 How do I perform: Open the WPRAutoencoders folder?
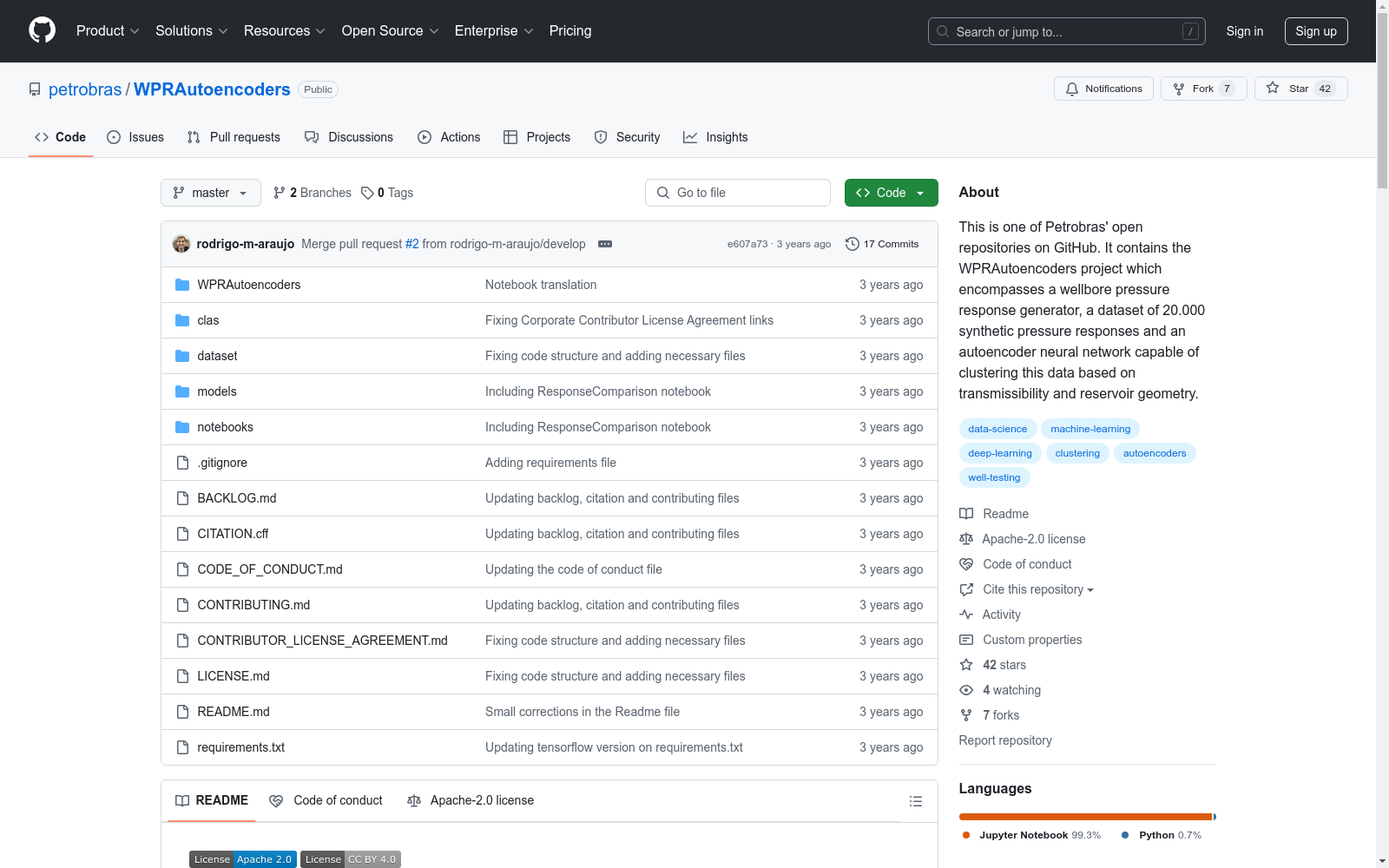248,285
